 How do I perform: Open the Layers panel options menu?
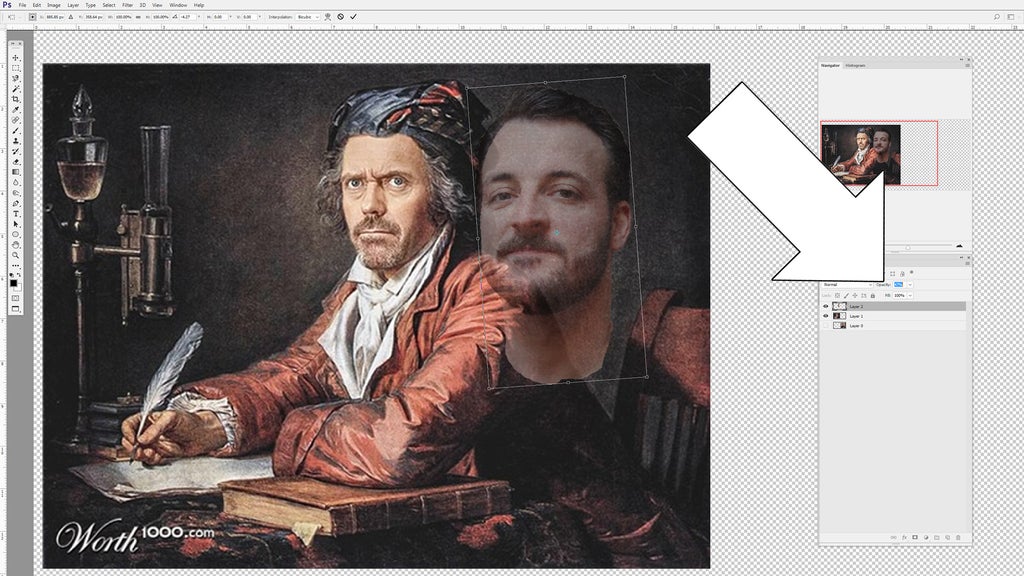[967, 263]
